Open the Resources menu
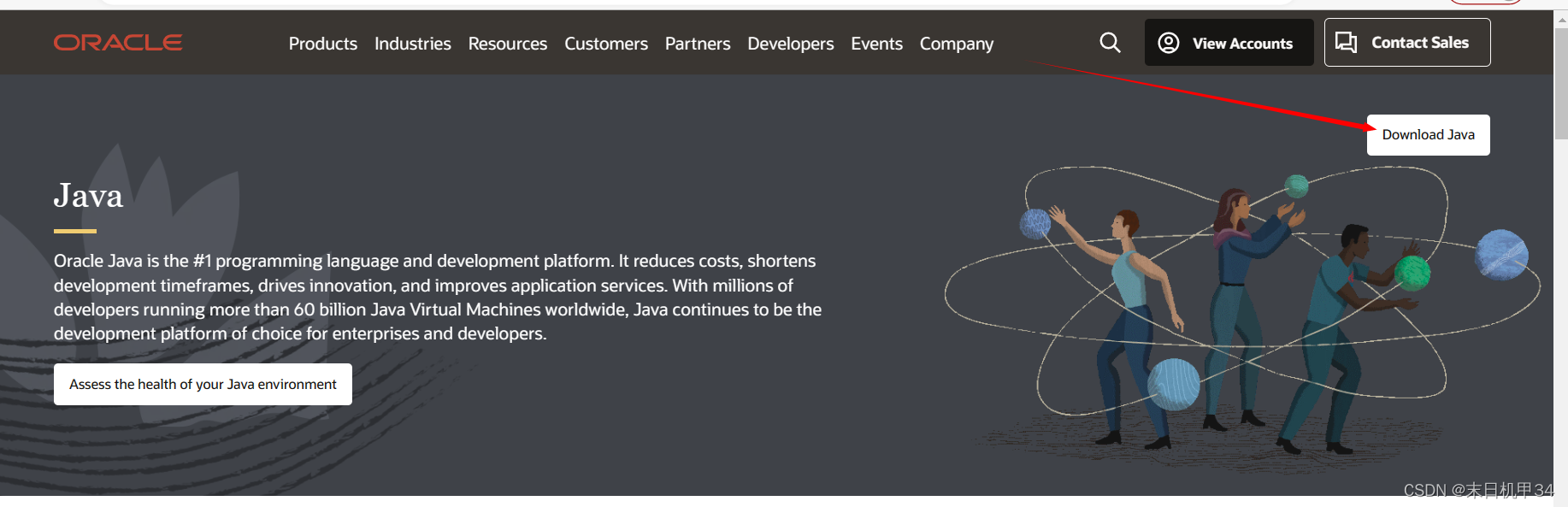The width and height of the screenshot is (1568, 507). pyautogui.click(x=508, y=44)
